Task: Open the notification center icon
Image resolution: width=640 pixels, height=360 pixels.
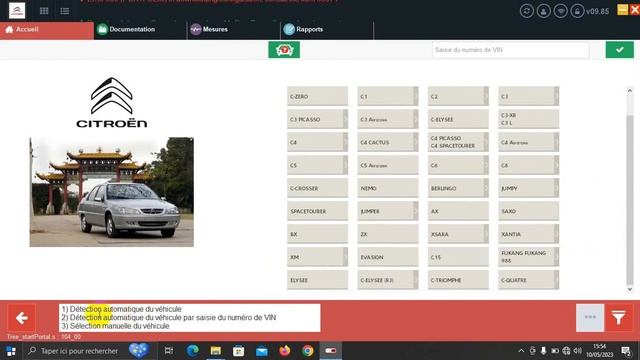Action: (626, 351)
